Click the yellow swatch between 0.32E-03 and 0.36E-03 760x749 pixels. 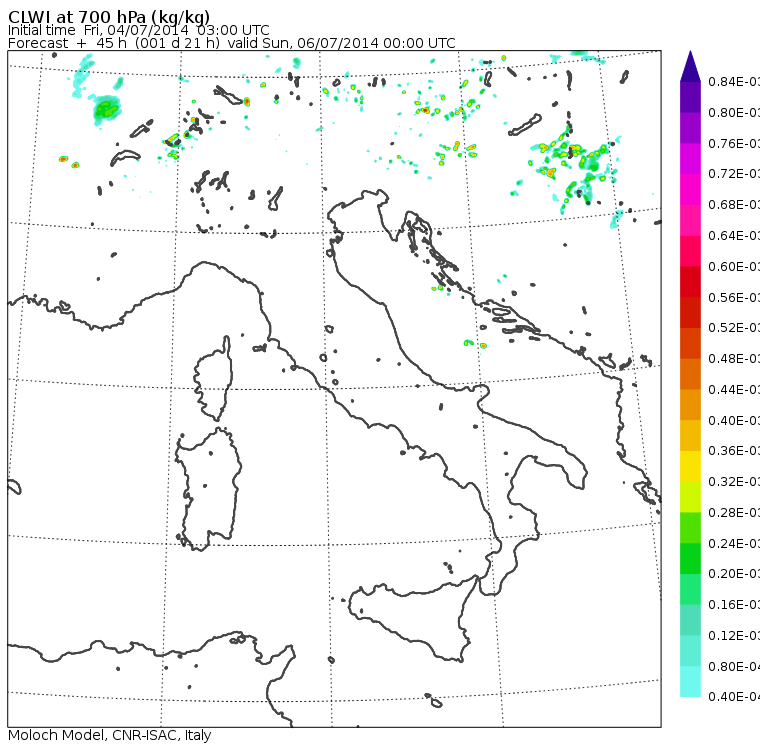click(x=690, y=466)
